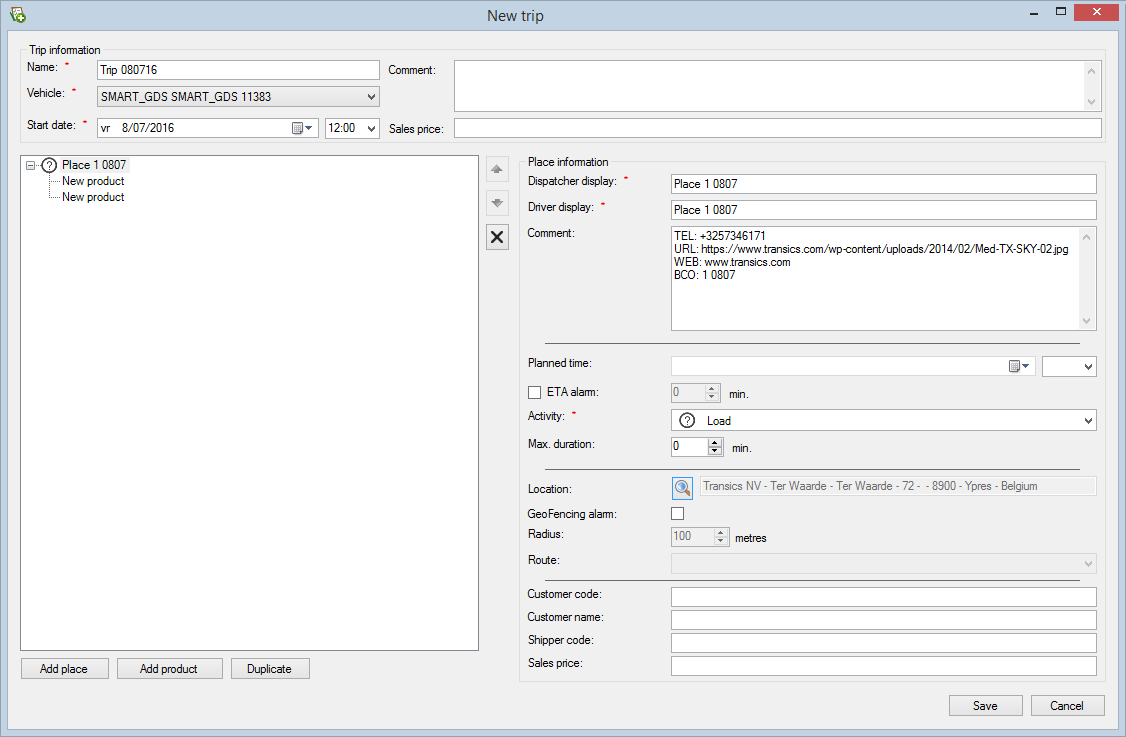The width and height of the screenshot is (1126, 737).
Task: Click the move place up arrow
Action: [496, 170]
